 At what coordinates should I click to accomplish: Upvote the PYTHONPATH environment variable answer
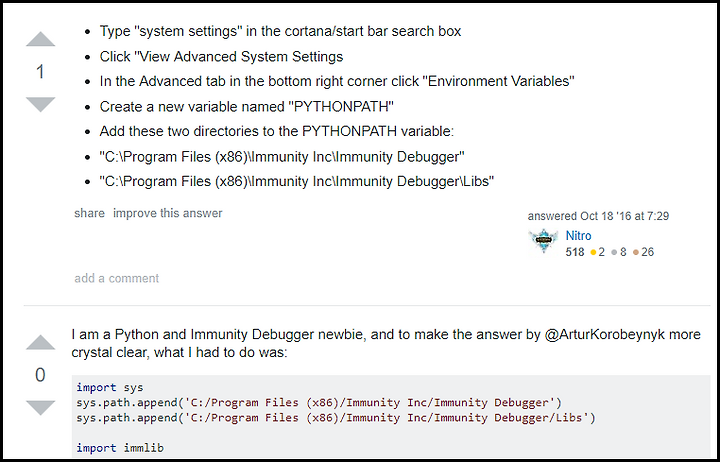[40, 39]
